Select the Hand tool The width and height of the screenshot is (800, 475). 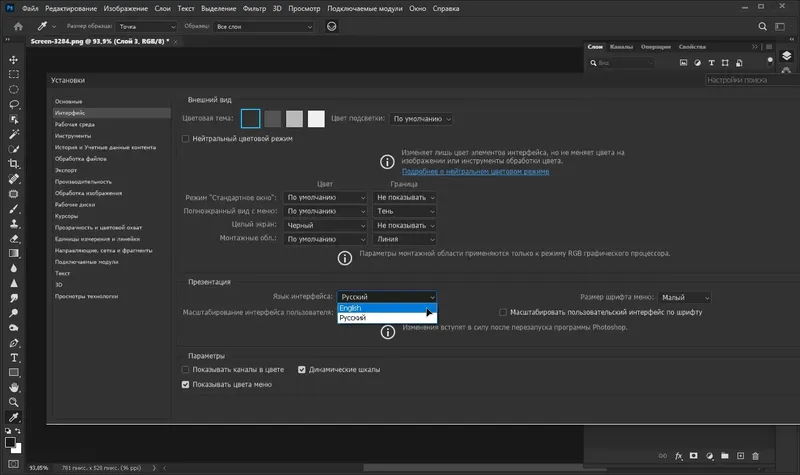click(14, 387)
